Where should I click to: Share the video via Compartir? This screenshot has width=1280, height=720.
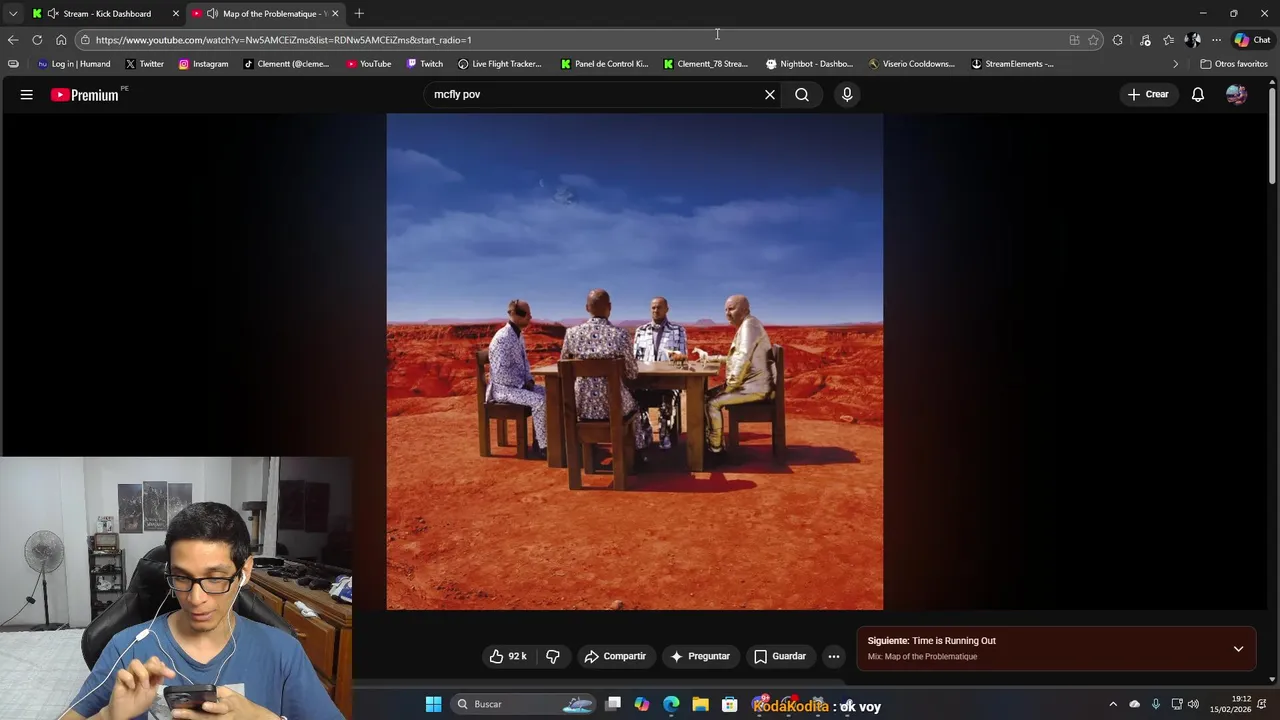[615, 656]
